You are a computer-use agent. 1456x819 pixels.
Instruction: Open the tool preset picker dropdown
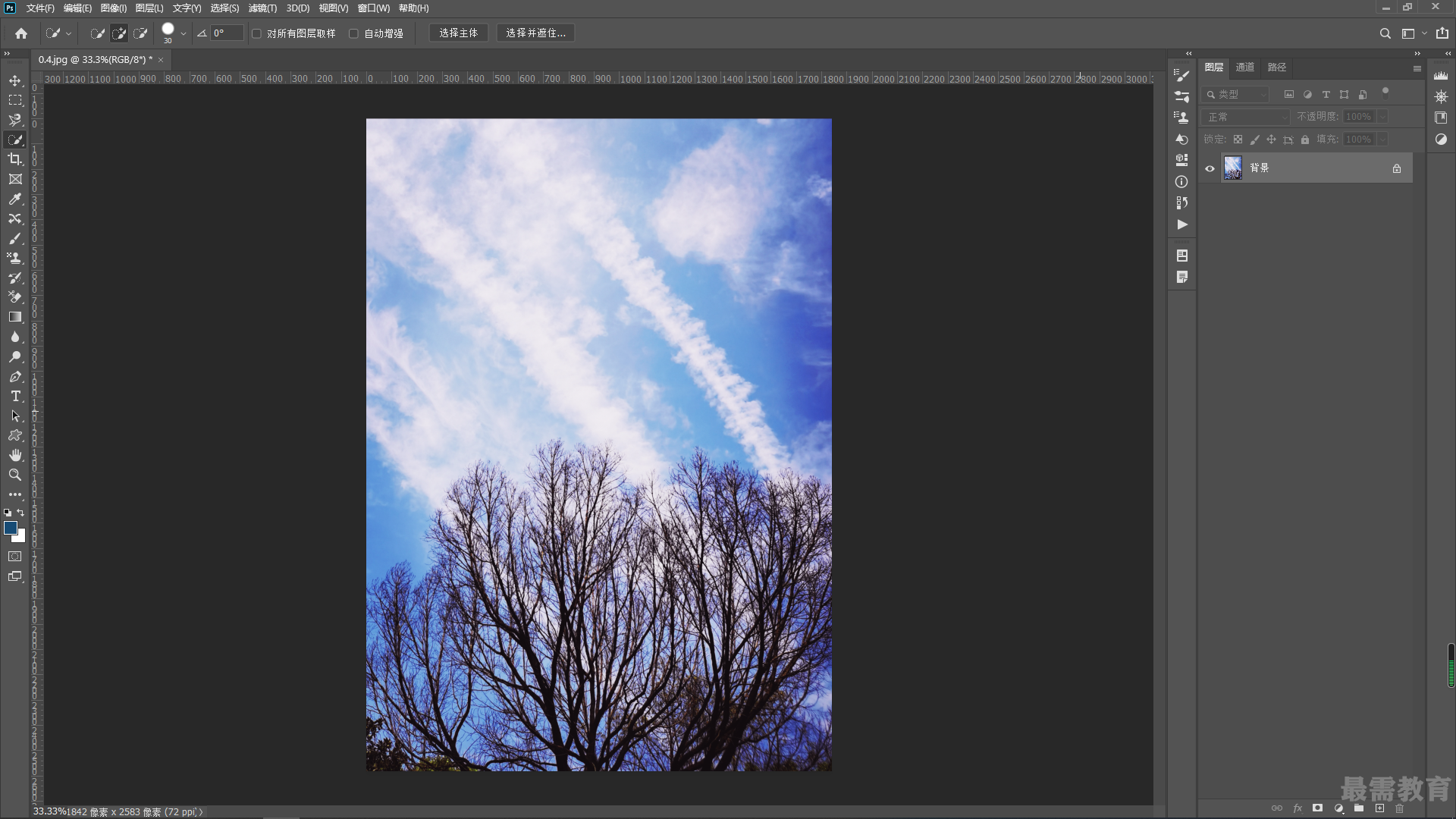click(58, 33)
